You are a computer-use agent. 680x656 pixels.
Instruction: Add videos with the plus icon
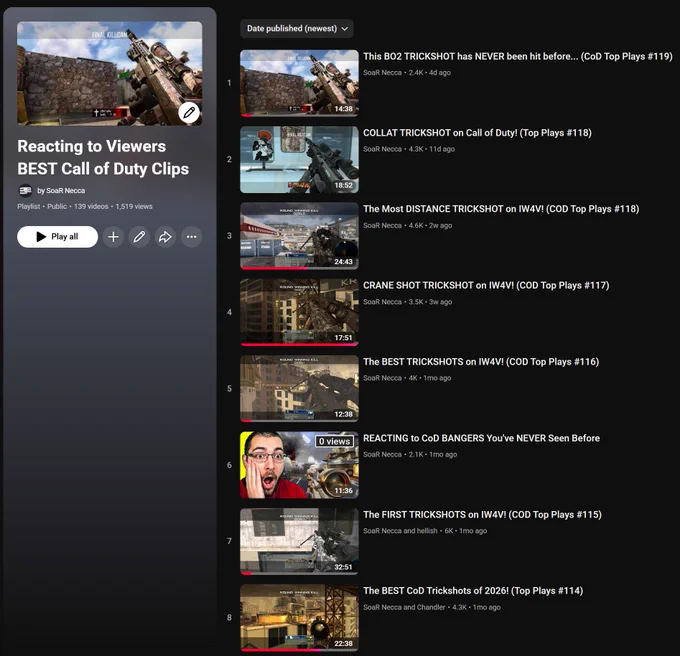[113, 237]
